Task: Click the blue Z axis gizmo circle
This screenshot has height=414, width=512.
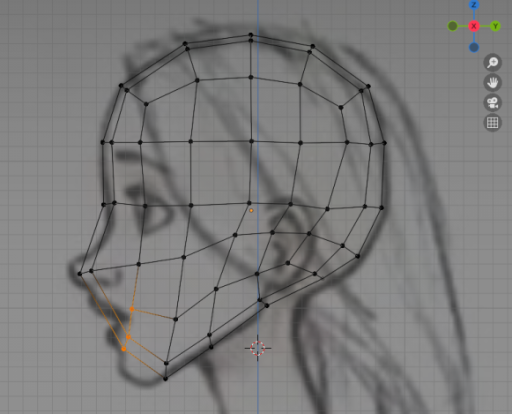Action: coord(474,5)
